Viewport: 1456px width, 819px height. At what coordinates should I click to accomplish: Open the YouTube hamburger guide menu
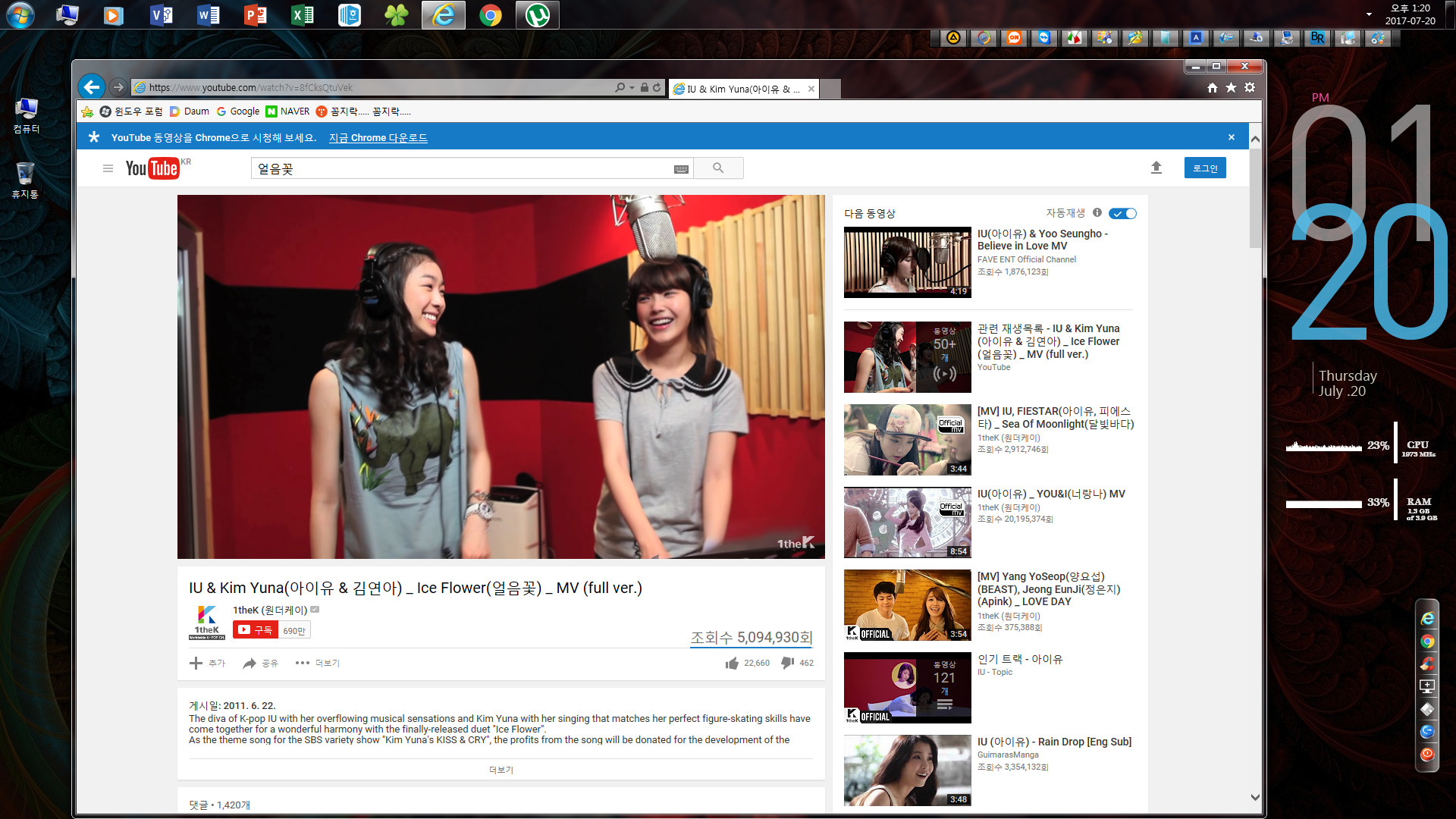click(x=108, y=168)
